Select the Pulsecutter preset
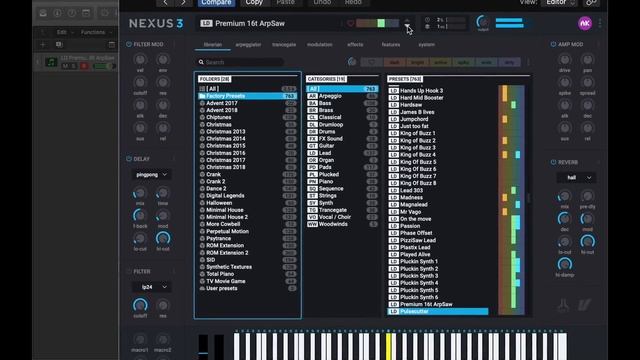 438,311
